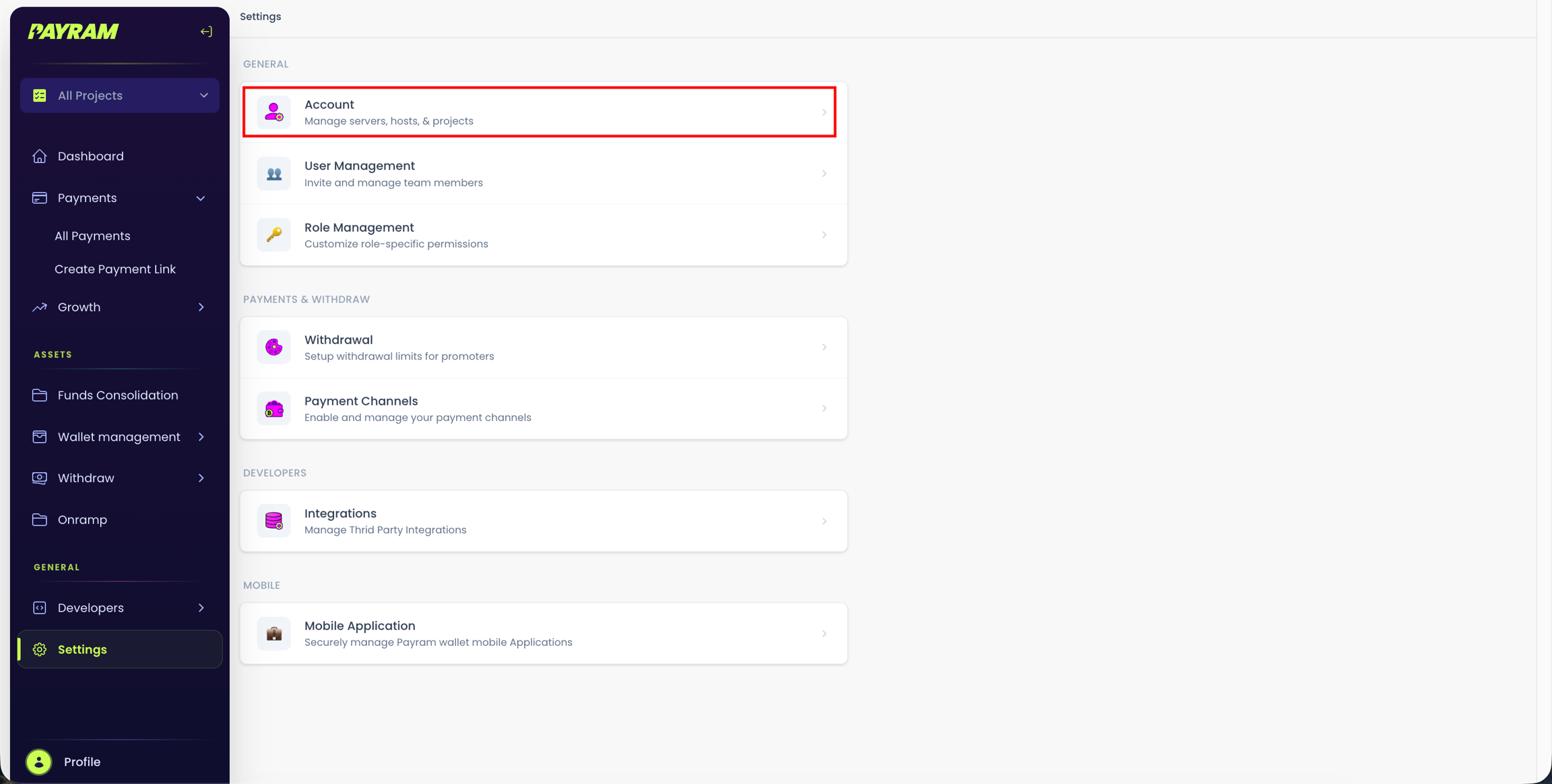Open Funds Consolidation menu item
The width and height of the screenshot is (1552, 784).
click(x=117, y=395)
